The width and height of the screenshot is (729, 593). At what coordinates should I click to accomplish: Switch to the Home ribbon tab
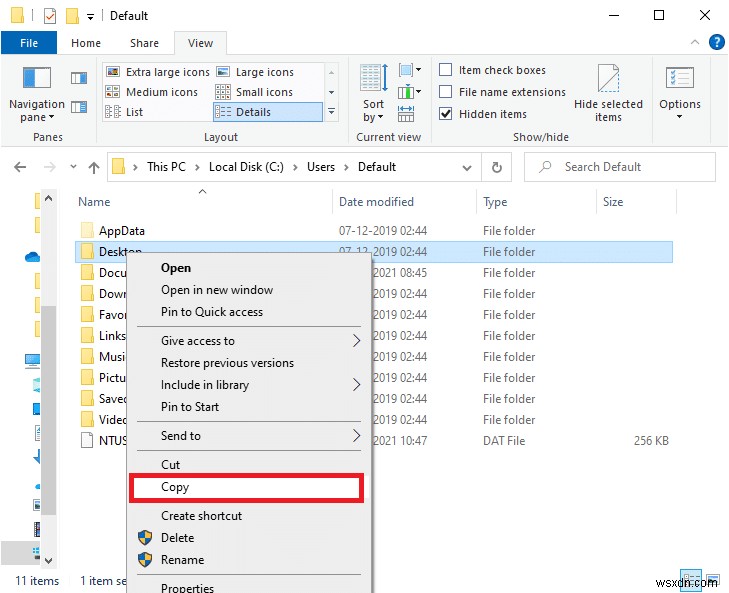pos(86,43)
